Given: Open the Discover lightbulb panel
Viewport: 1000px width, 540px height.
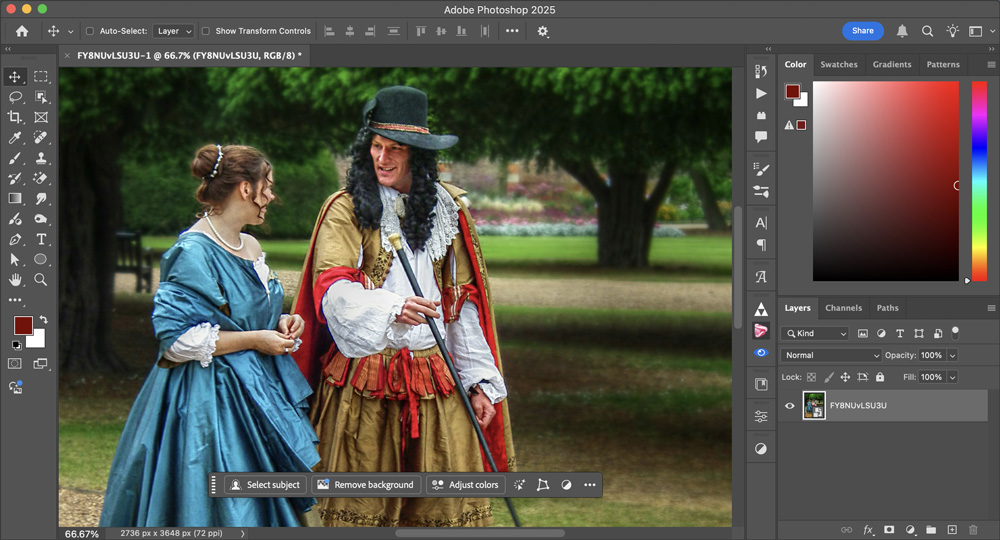Looking at the screenshot, I should pyautogui.click(x=952, y=31).
